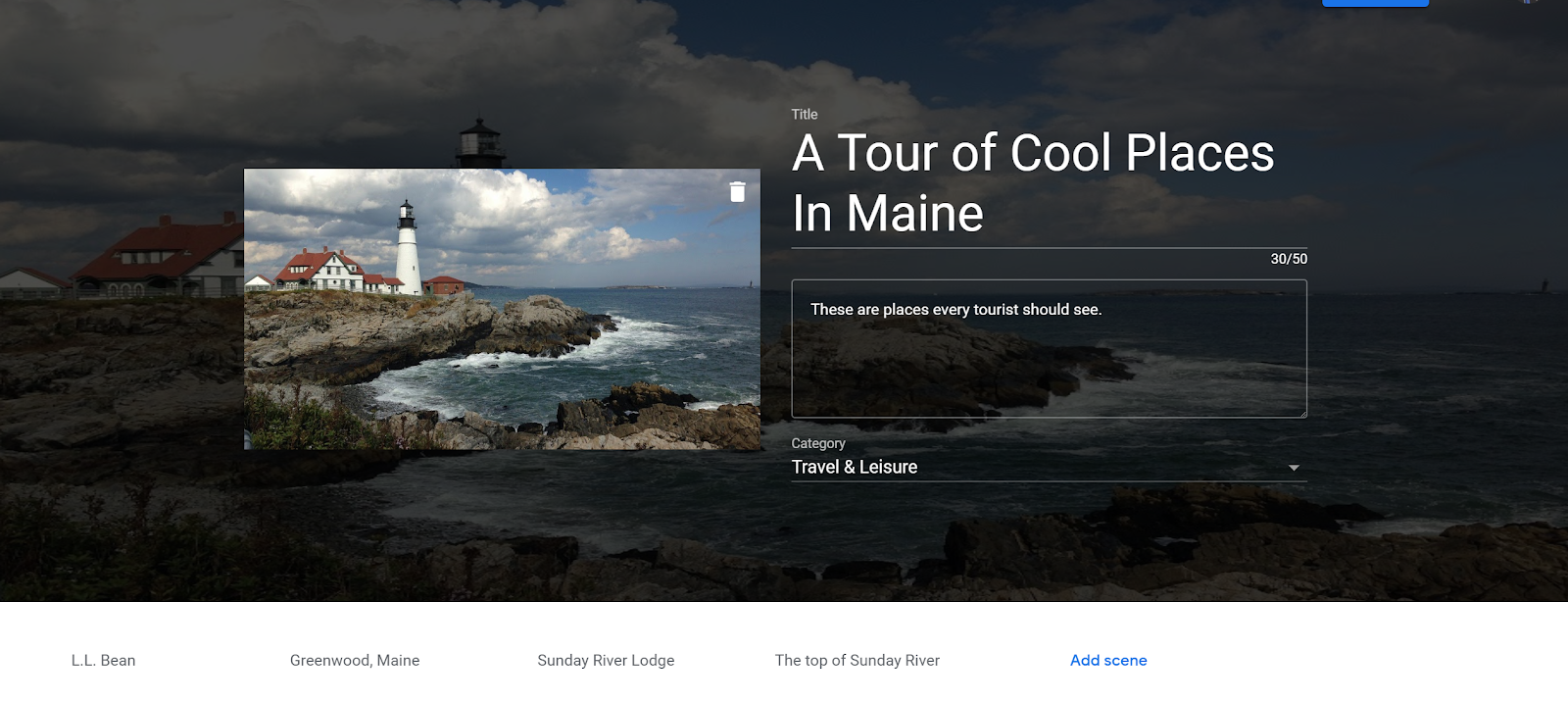Click the lighthouse cover photo thumbnail

click(502, 309)
